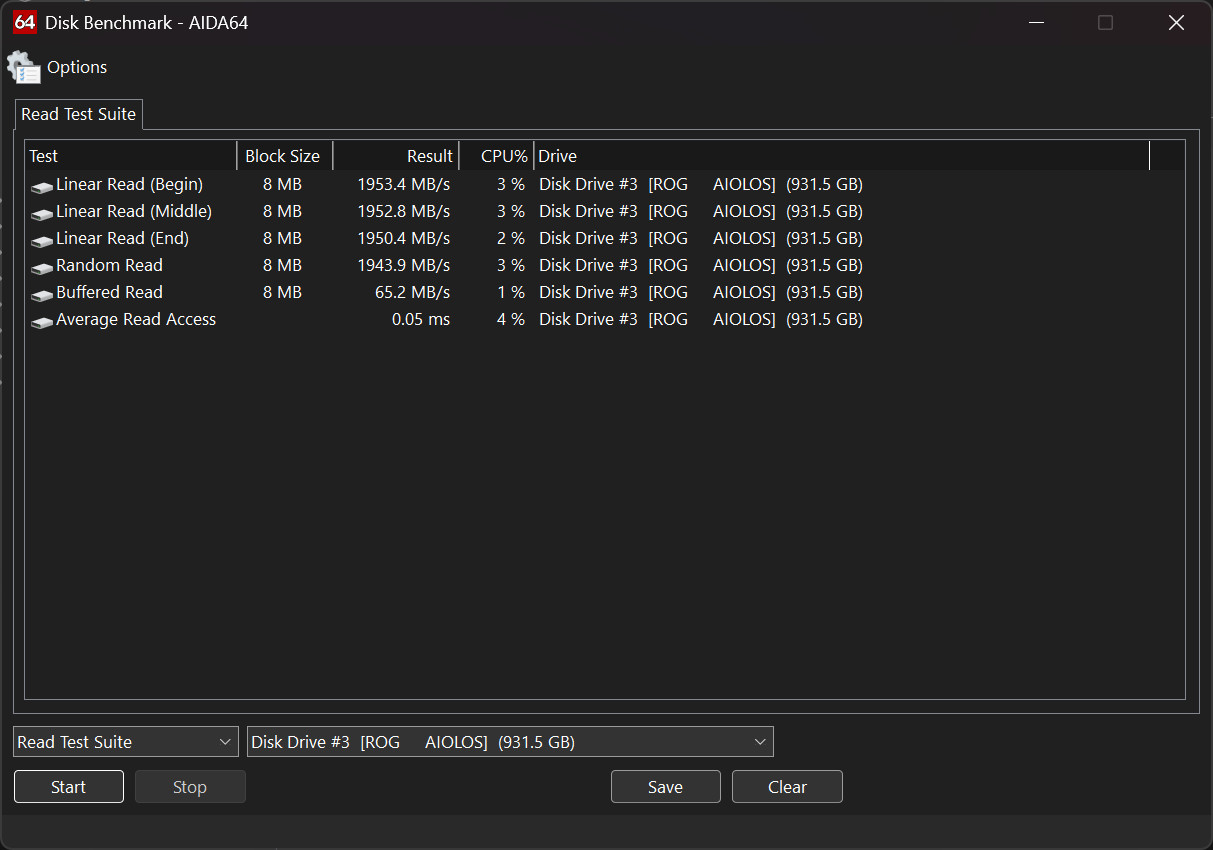This screenshot has height=850, width=1213.
Task: Select the Linear Read (Middle) row label
Action: (x=134, y=211)
